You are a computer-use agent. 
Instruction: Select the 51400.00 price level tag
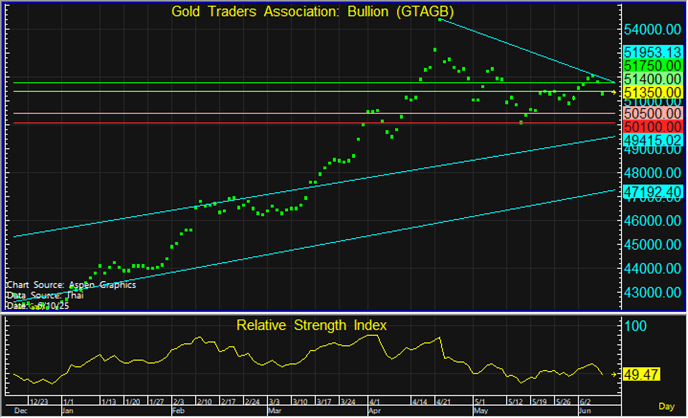(x=651, y=78)
